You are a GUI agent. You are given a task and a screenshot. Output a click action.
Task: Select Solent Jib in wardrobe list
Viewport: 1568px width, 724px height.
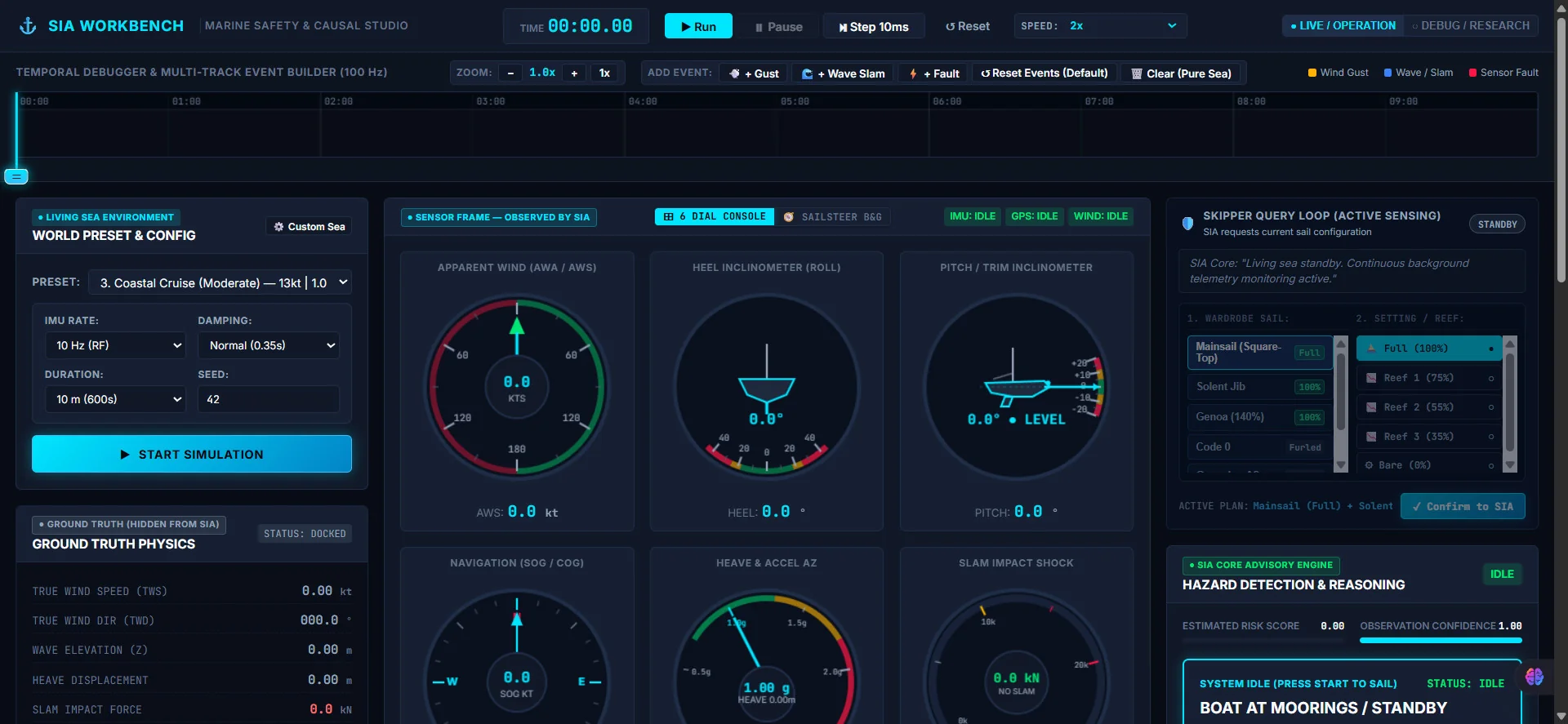point(1259,387)
